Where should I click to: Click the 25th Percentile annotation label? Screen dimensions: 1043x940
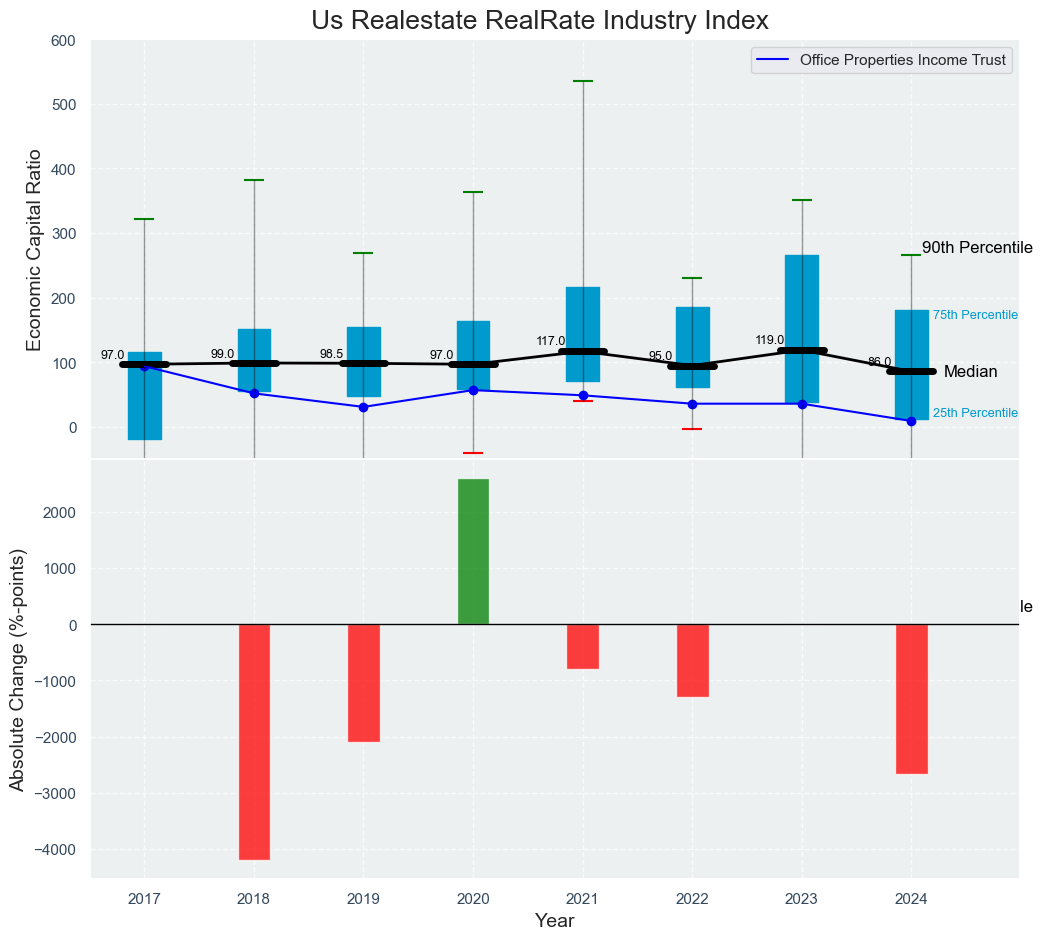[x=974, y=413]
